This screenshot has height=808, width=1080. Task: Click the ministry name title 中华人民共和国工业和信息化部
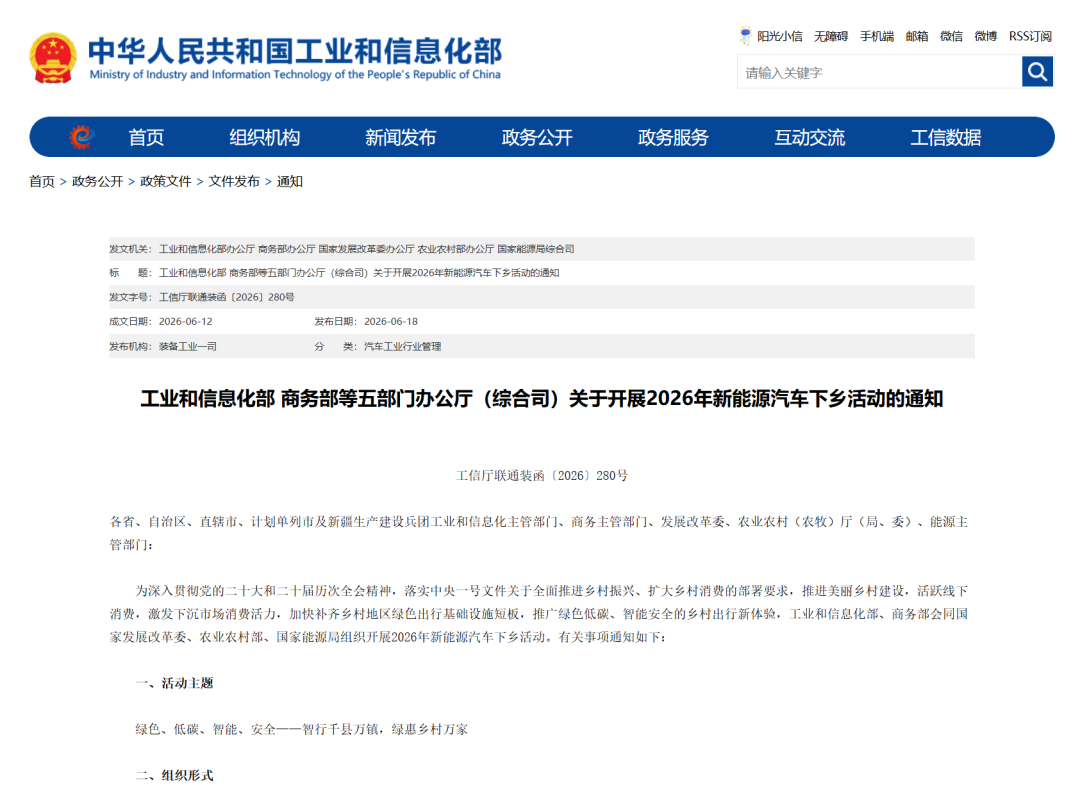(295, 50)
